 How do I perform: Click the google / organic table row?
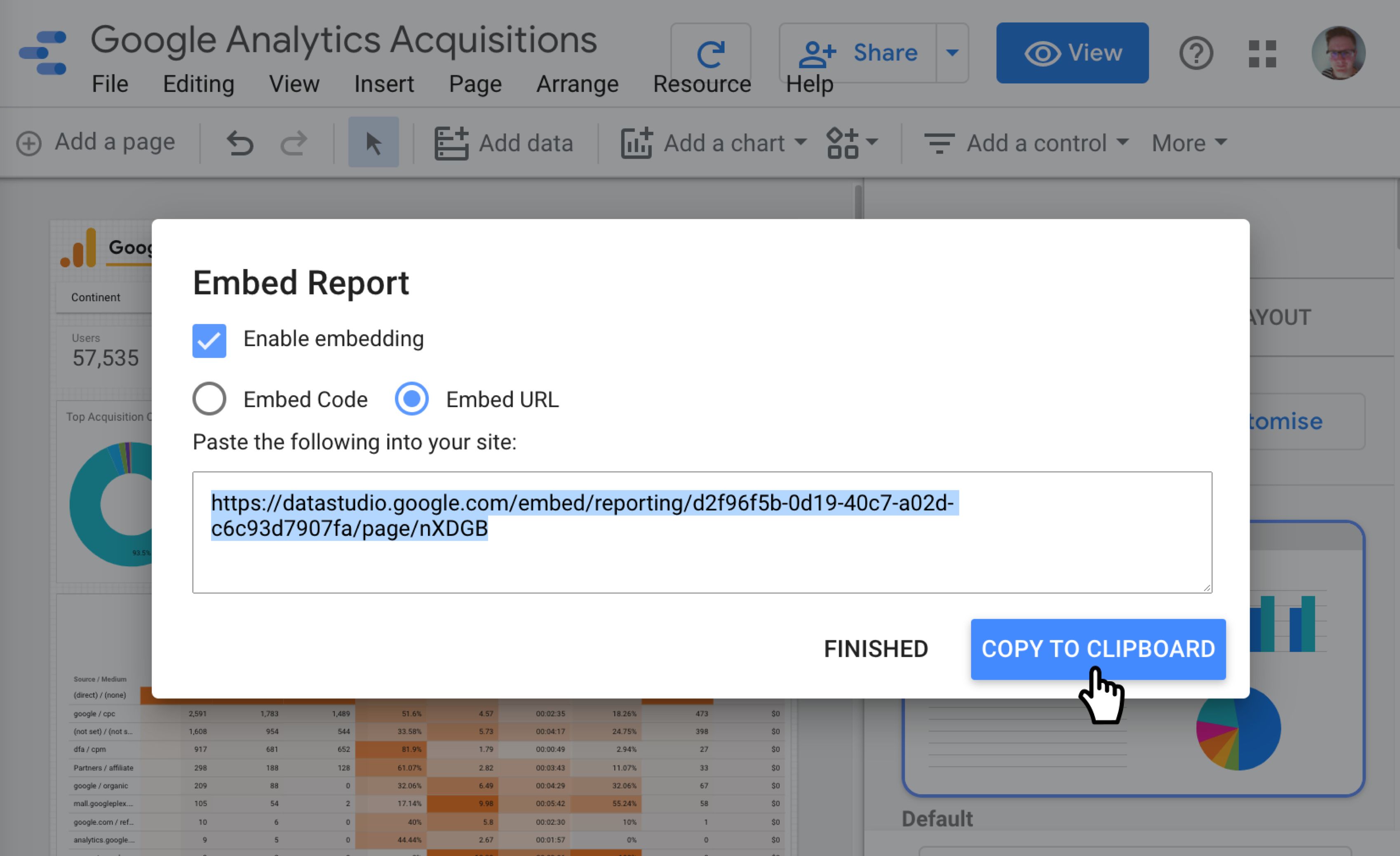pyautogui.click(x=426, y=786)
